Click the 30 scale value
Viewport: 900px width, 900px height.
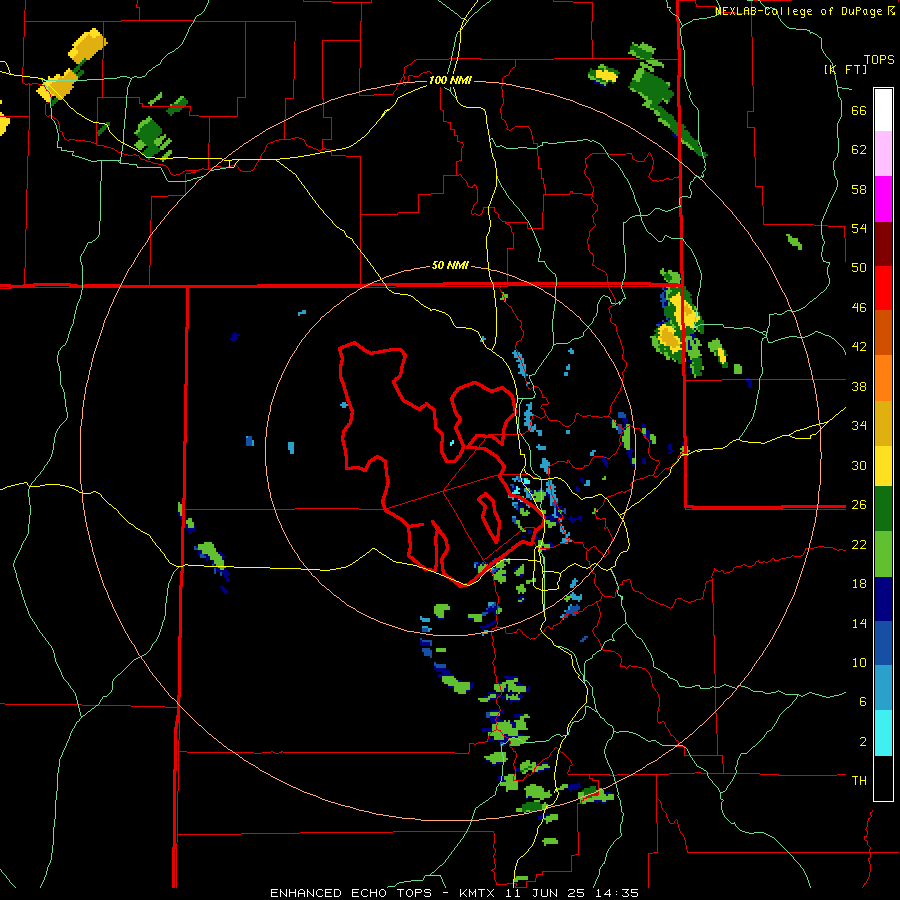tap(859, 465)
